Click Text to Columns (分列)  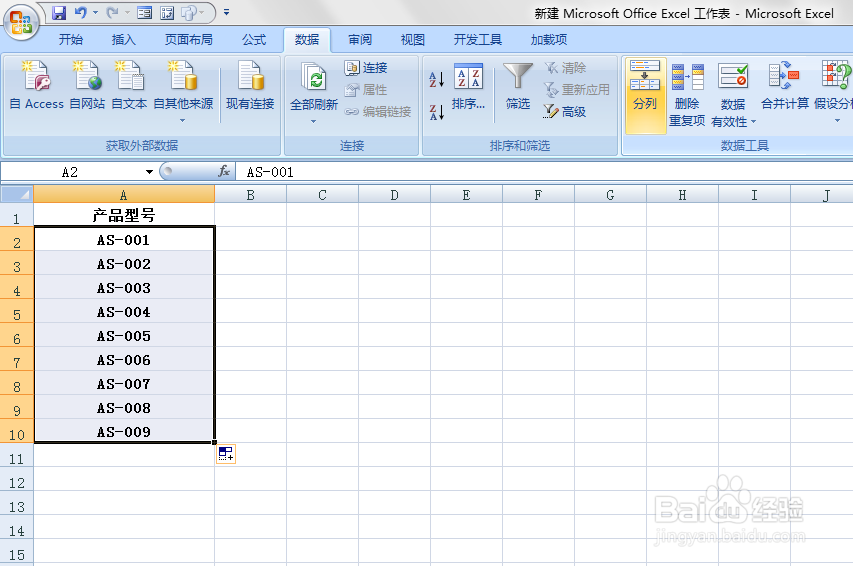(x=645, y=94)
